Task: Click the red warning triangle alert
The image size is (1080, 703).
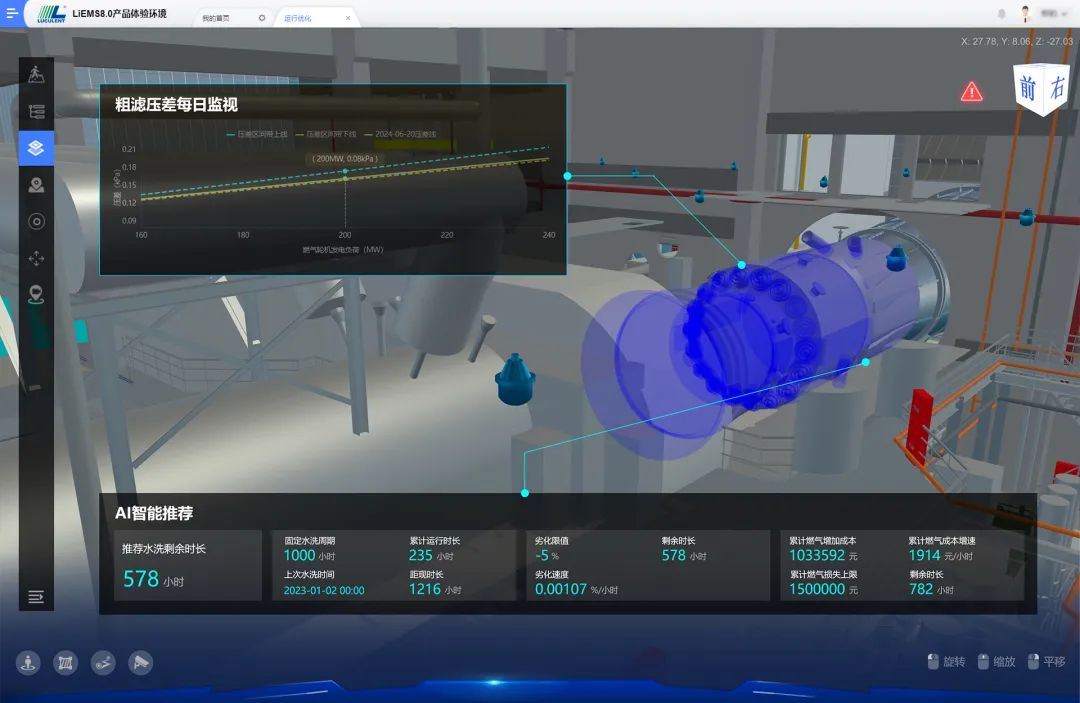Action: tap(971, 92)
